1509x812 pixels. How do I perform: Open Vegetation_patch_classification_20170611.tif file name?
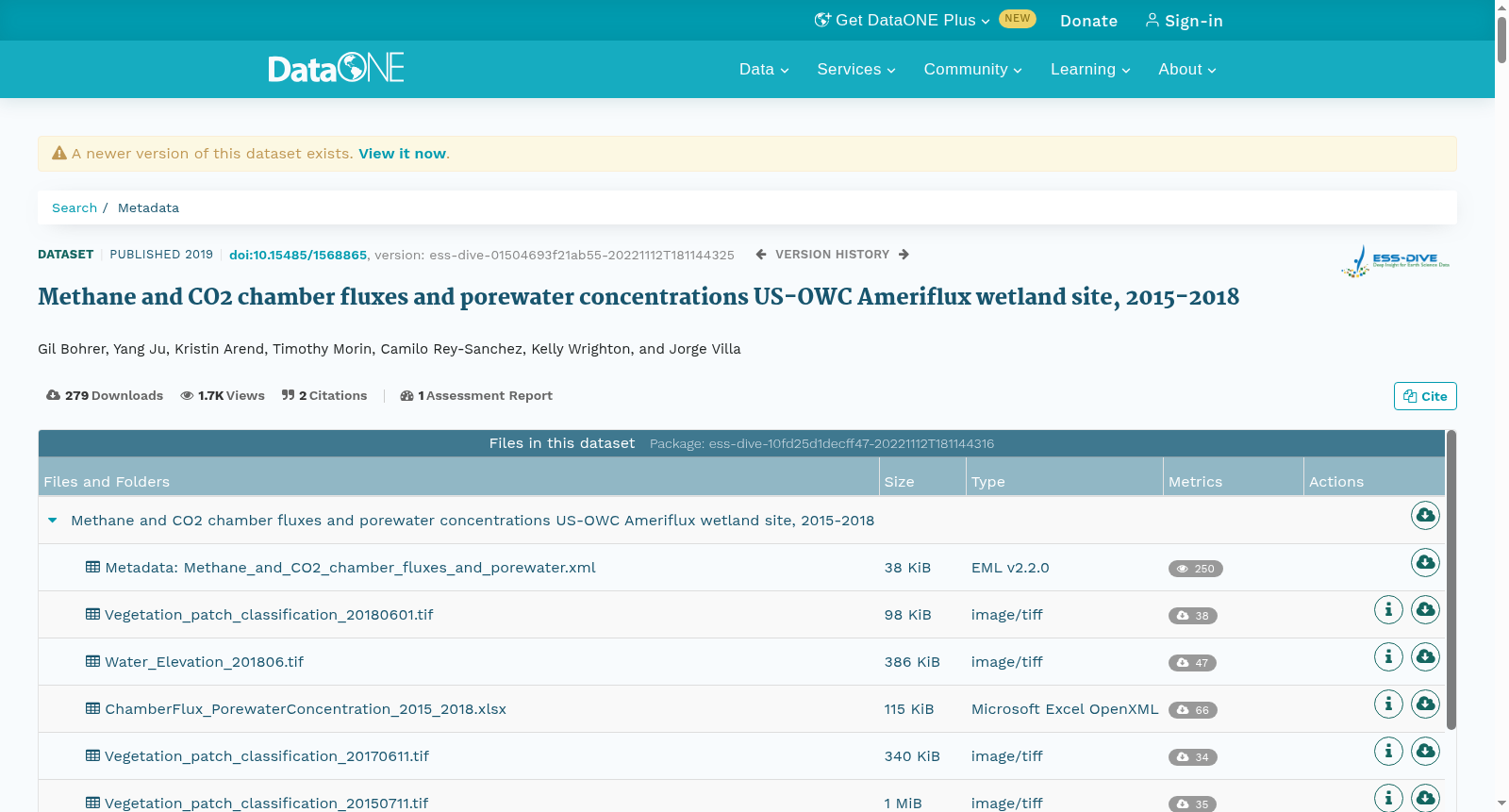(267, 756)
